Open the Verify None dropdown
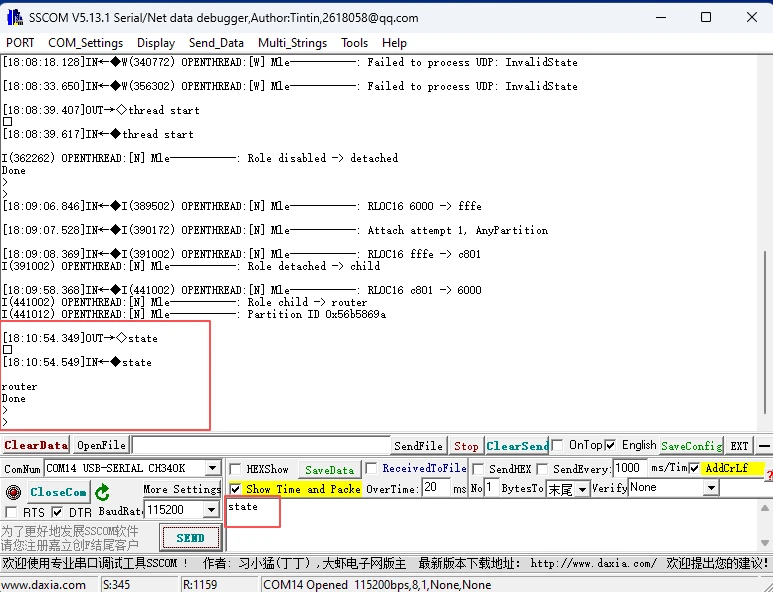Screen dimensions: 773x592 [x=711, y=488]
